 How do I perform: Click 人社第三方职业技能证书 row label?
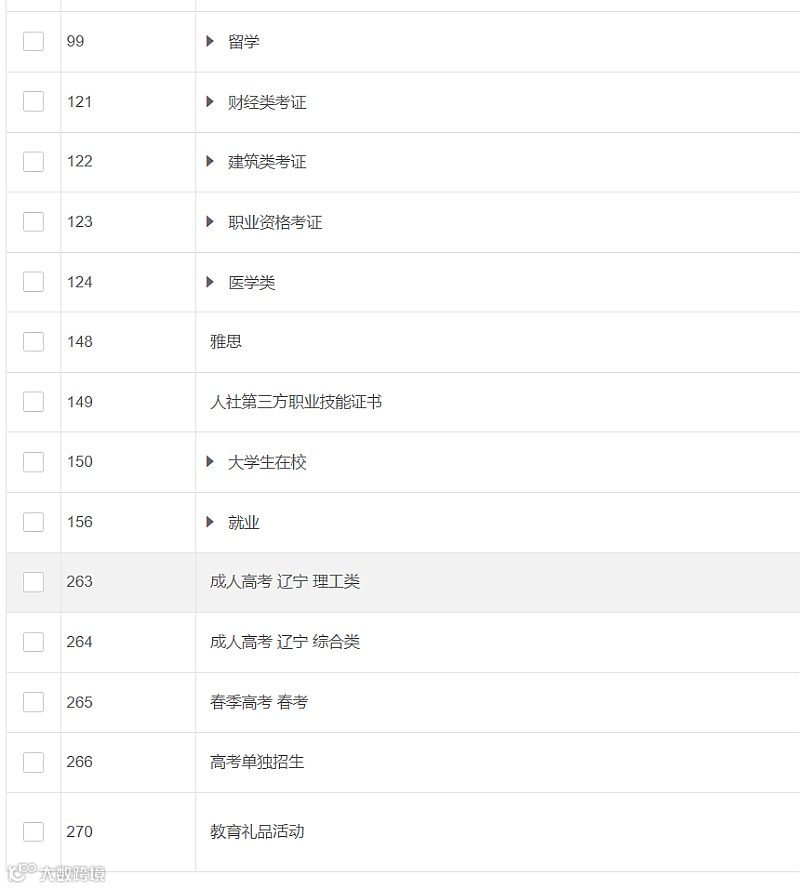tap(296, 402)
